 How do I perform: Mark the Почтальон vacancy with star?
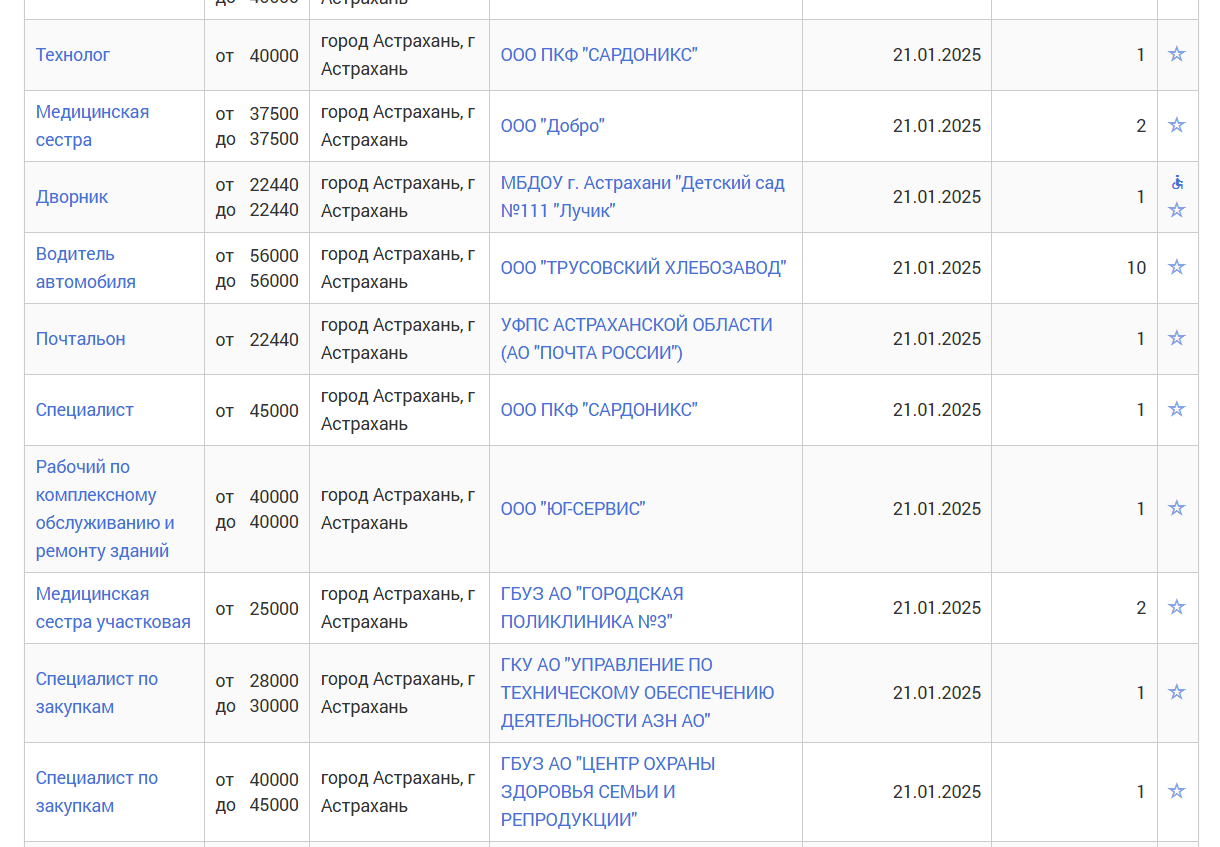(x=1177, y=338)
